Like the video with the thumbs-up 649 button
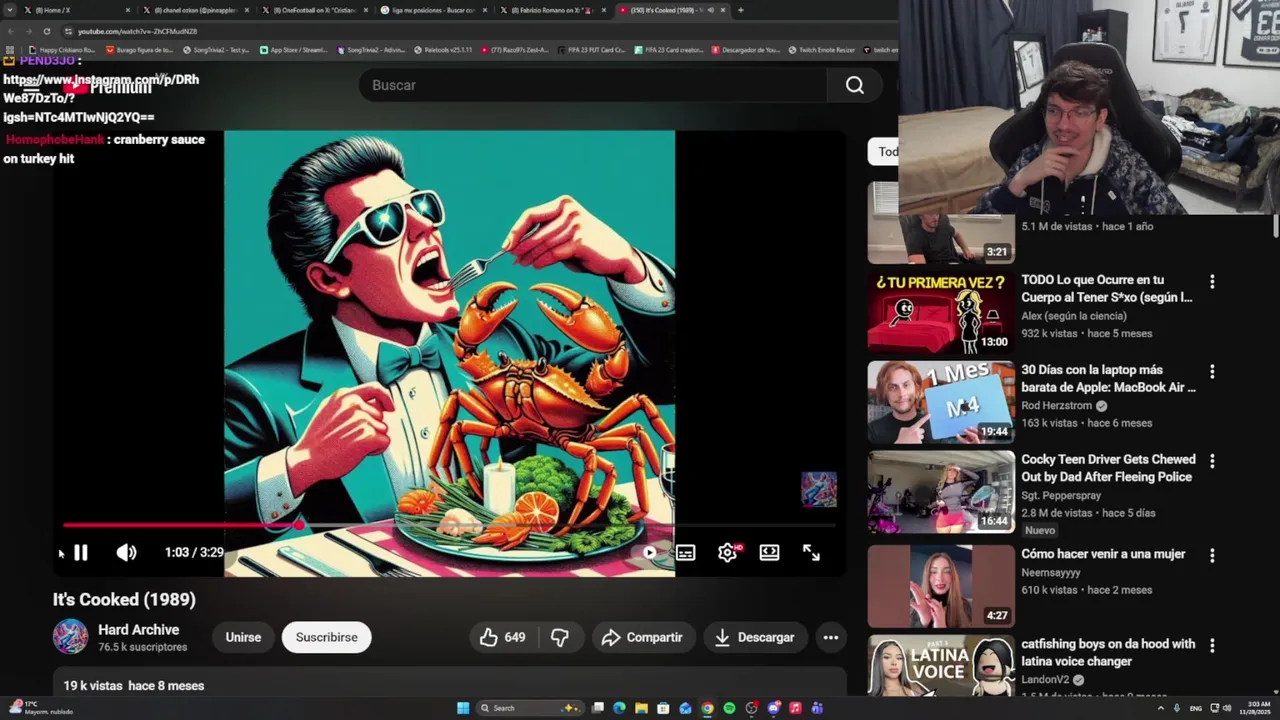This screenshot has height=720, width=1280. pyautogui.click(x=505, y=637)
